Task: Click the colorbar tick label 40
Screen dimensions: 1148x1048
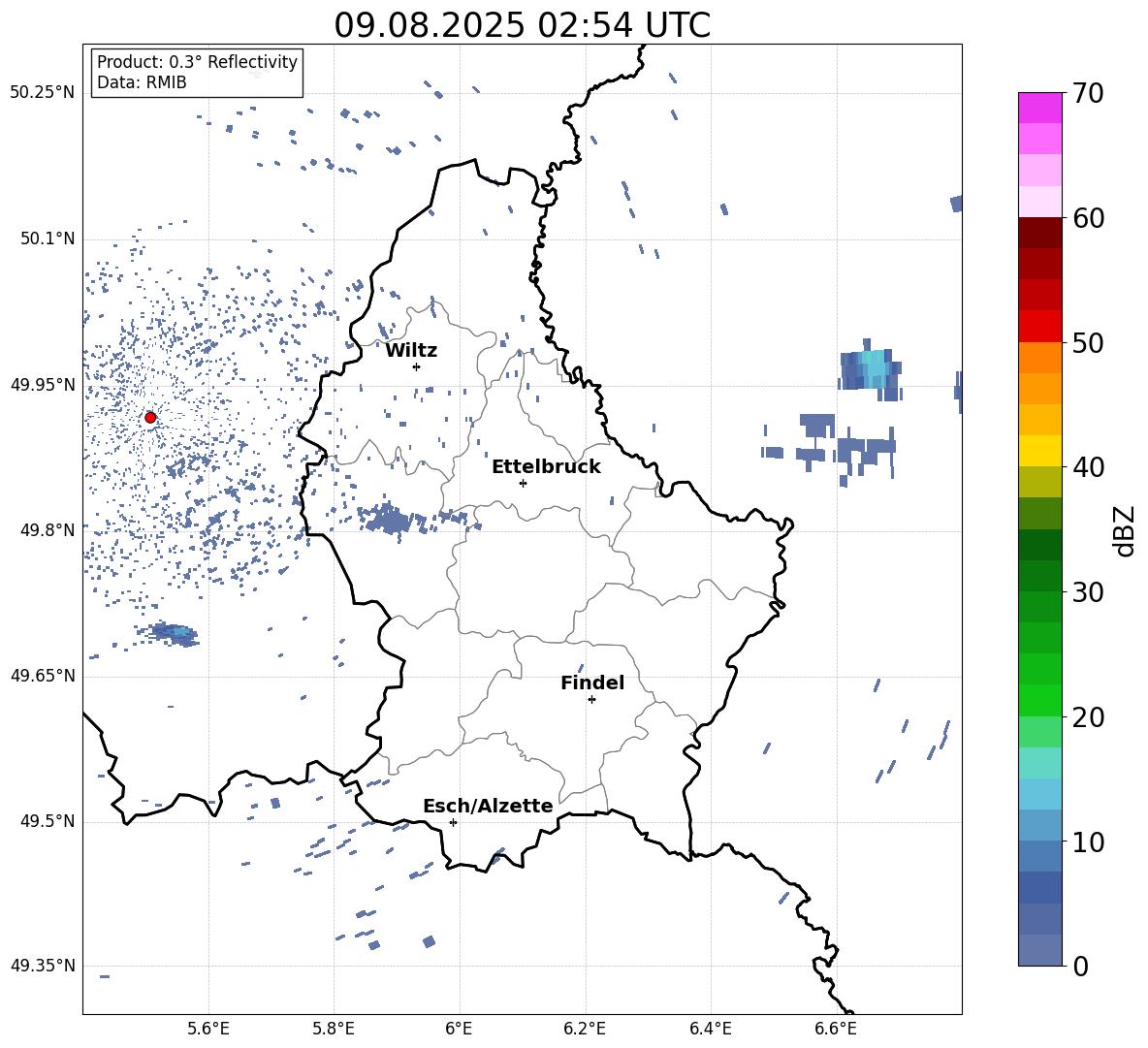Action: click(1087, 467)
